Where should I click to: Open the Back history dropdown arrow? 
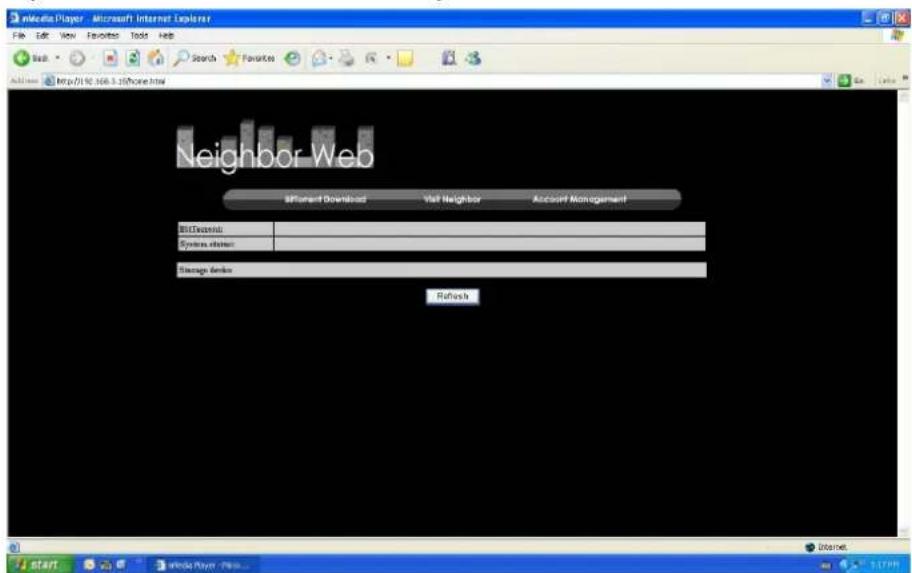point(57,58)
